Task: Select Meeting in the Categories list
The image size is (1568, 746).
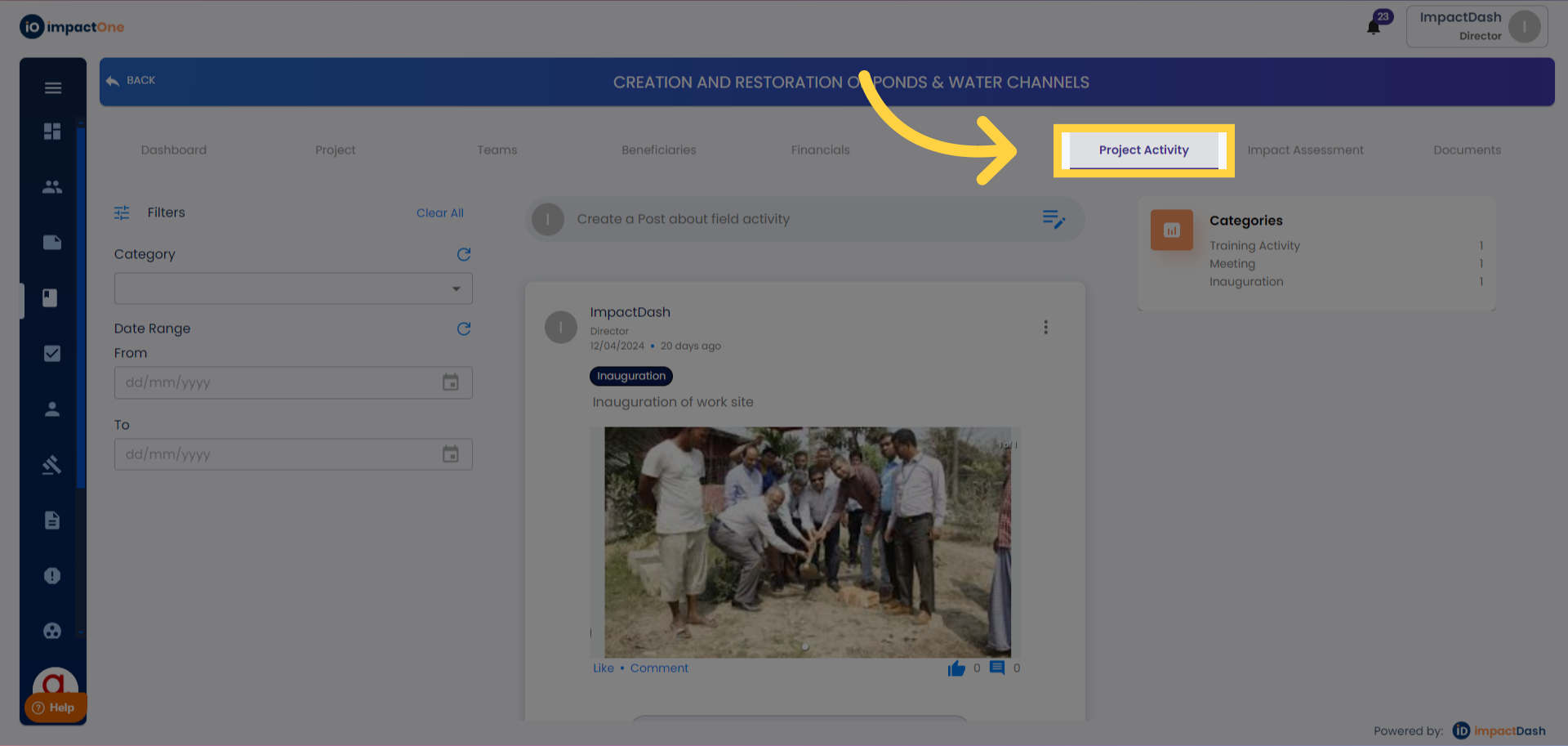Action: (1232, 264)
